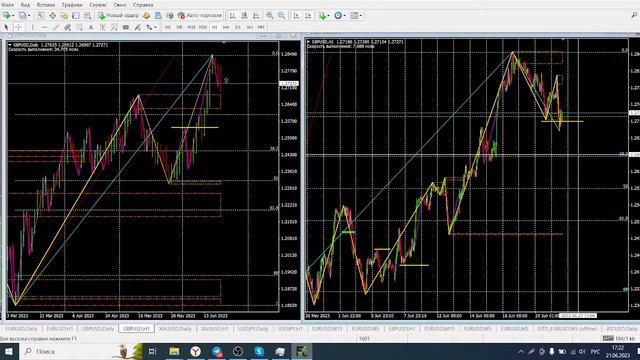Zoom in using magnifier plus icon
640x360 pixels.
click(270, 16)
